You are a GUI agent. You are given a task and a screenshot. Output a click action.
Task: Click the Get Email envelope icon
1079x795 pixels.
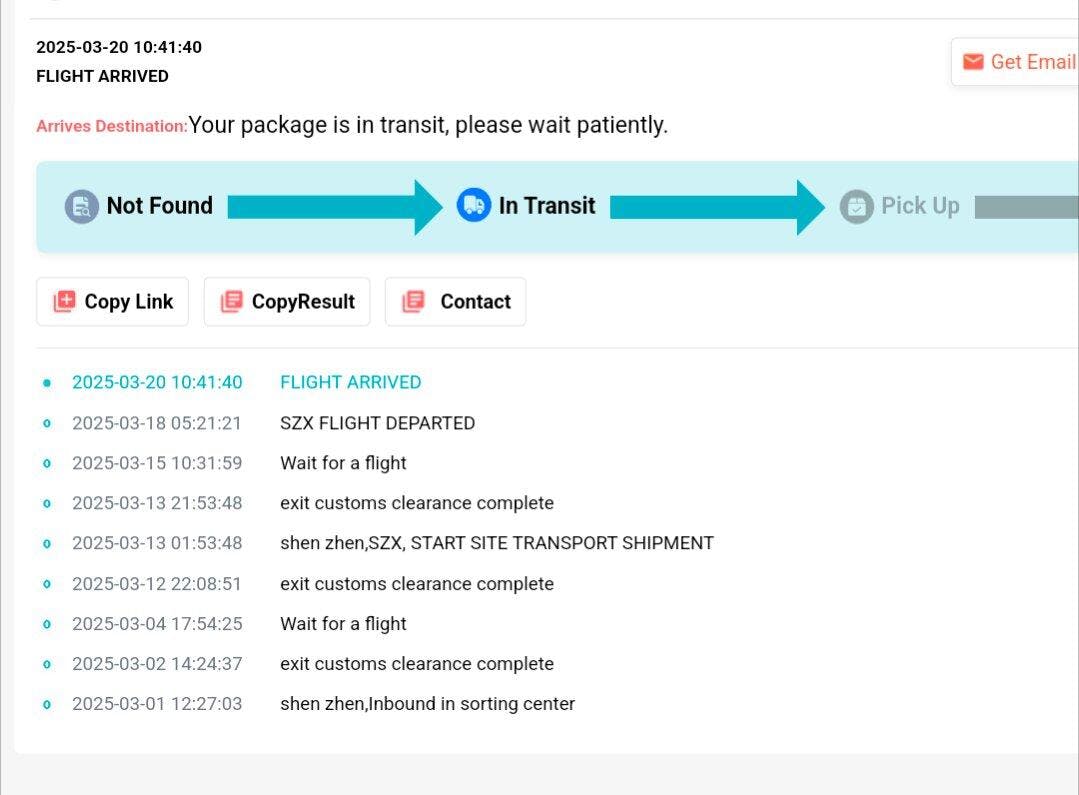(973, 62)
